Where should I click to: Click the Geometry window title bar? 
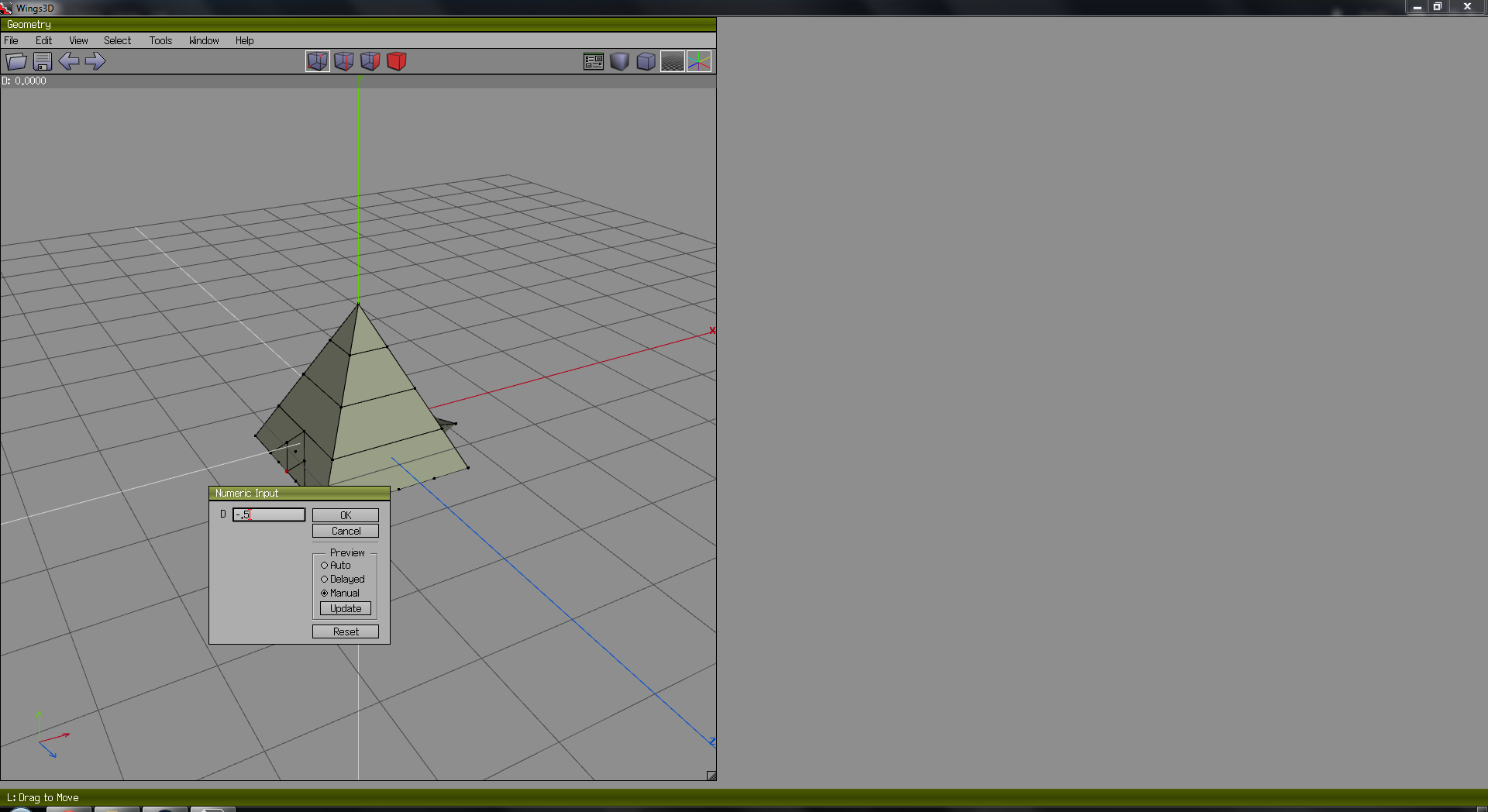358,25
